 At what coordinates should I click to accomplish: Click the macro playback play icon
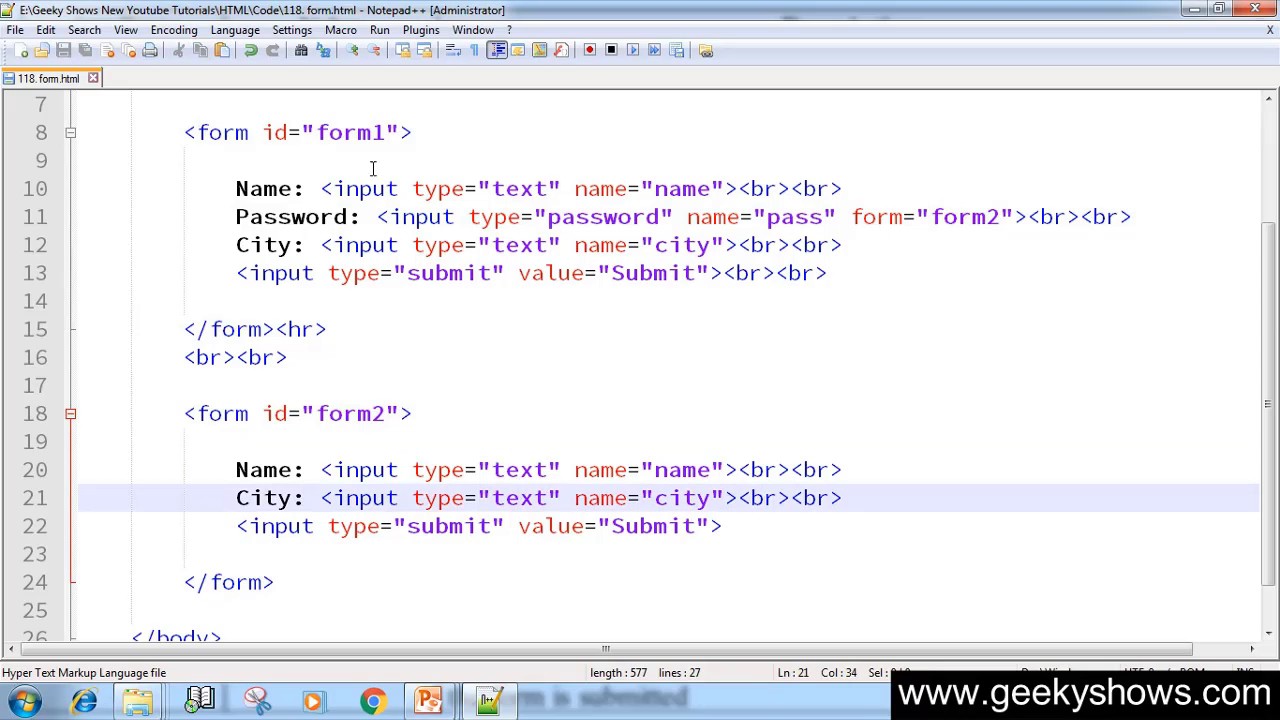click(633, 50)
